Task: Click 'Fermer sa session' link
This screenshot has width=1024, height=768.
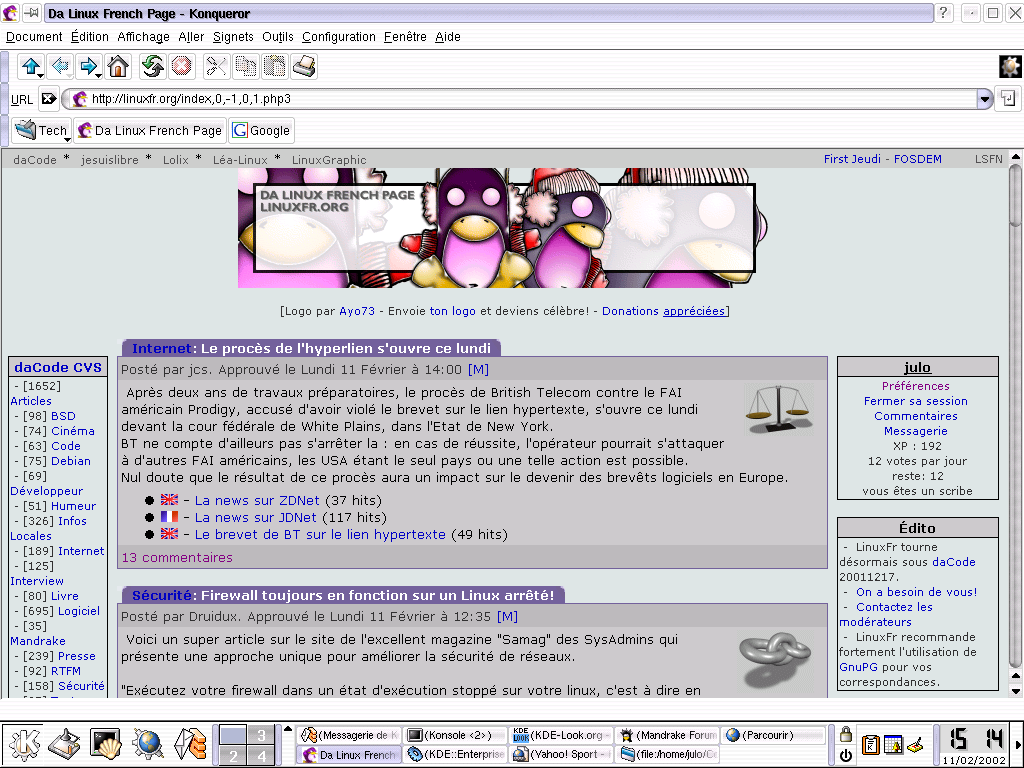Action: [x=916, y=401]
